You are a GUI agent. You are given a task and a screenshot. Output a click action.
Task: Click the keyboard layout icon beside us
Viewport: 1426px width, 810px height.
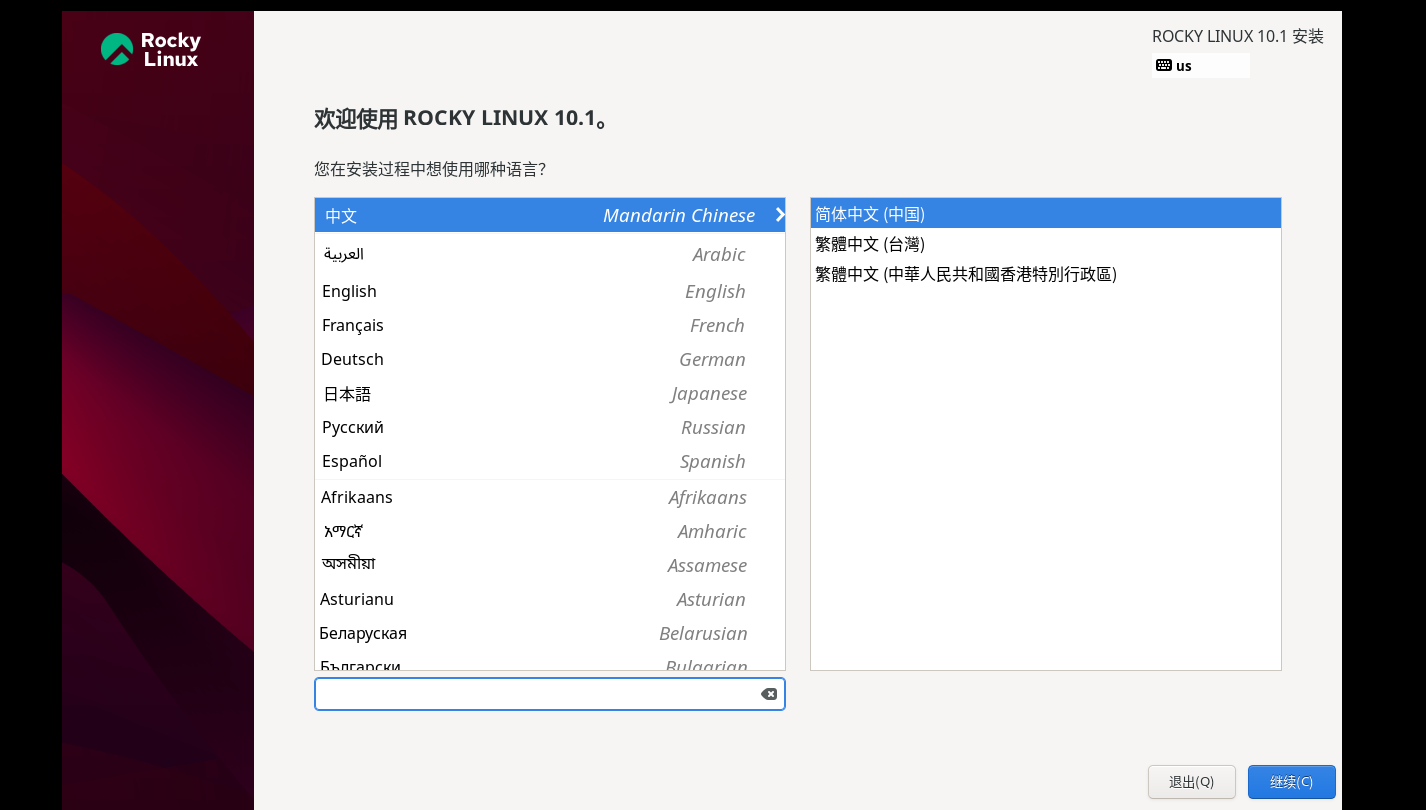(1163, 65)
